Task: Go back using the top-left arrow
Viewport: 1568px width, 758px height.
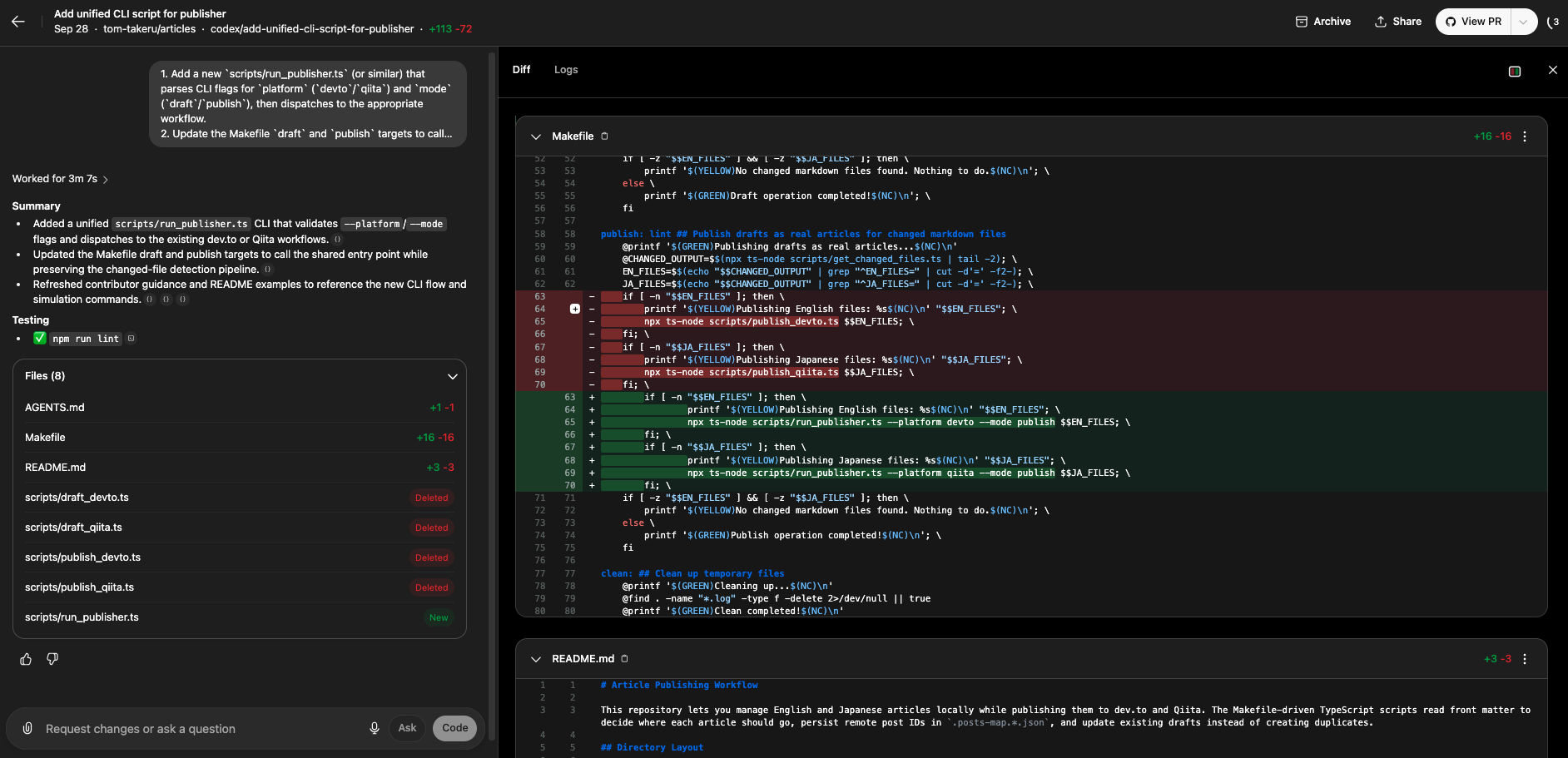Action: coord(18,22)
